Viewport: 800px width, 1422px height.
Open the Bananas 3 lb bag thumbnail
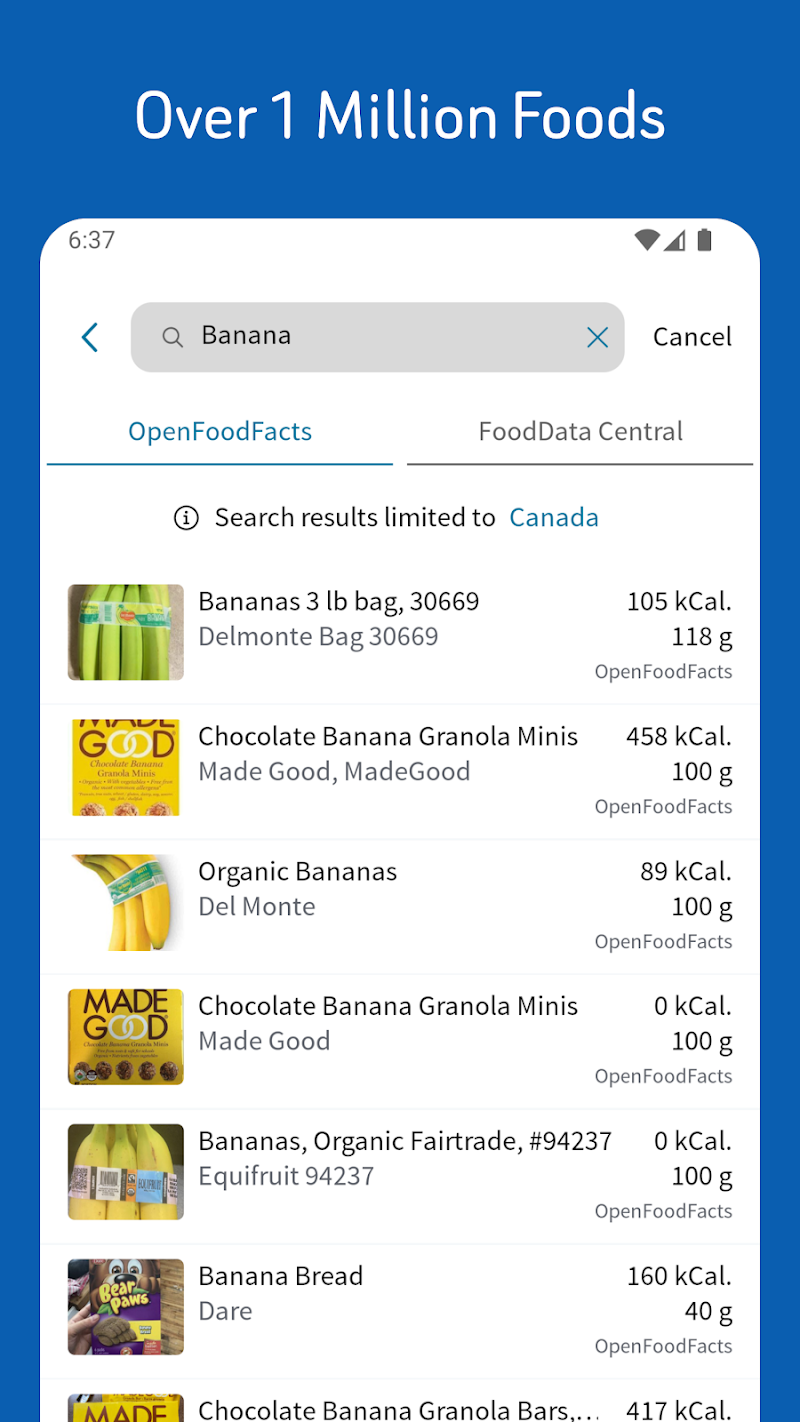click(126, 632)
